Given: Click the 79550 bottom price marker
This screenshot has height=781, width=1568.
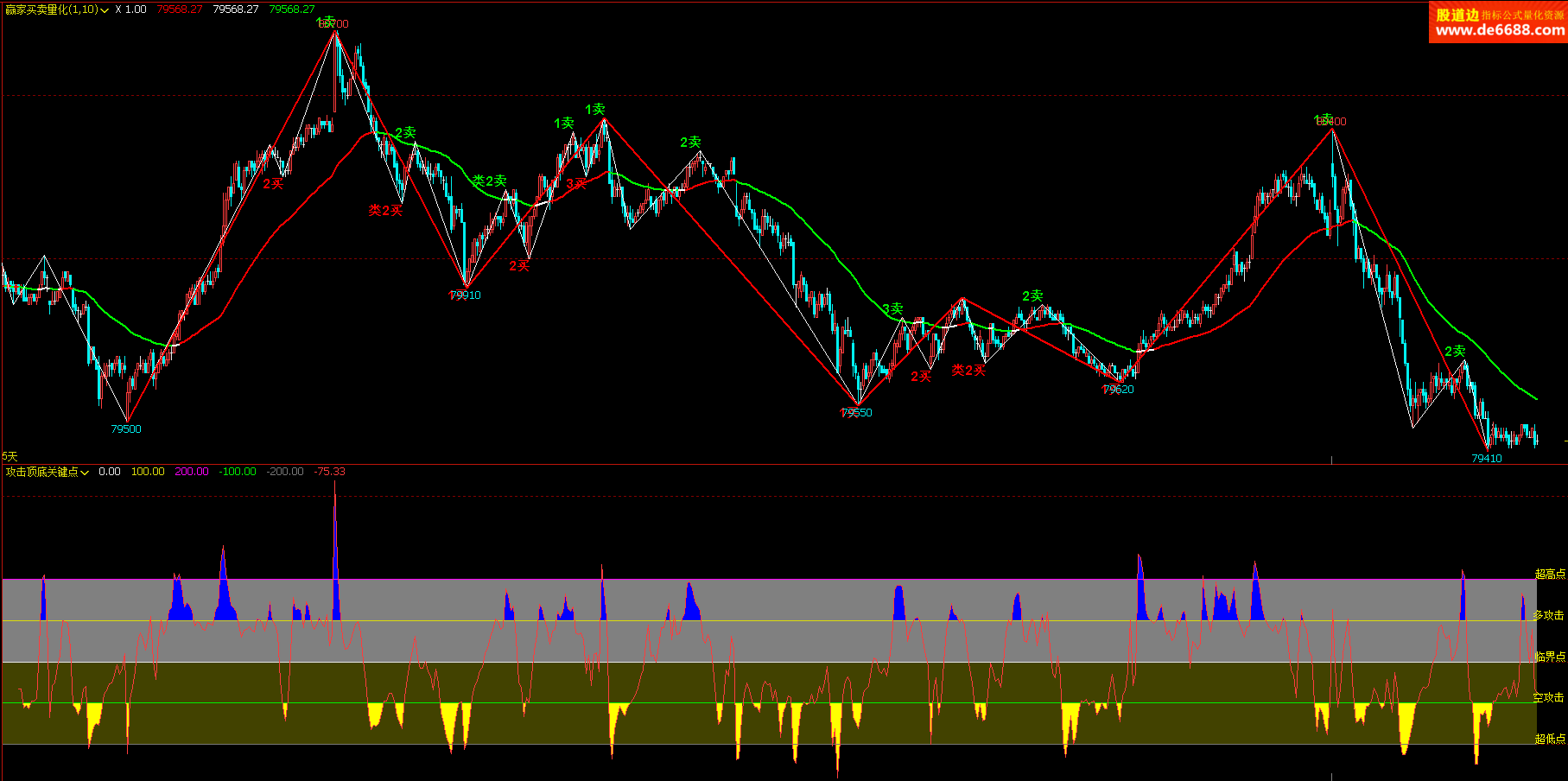Looking at the screenshot, I should [856, 413].
